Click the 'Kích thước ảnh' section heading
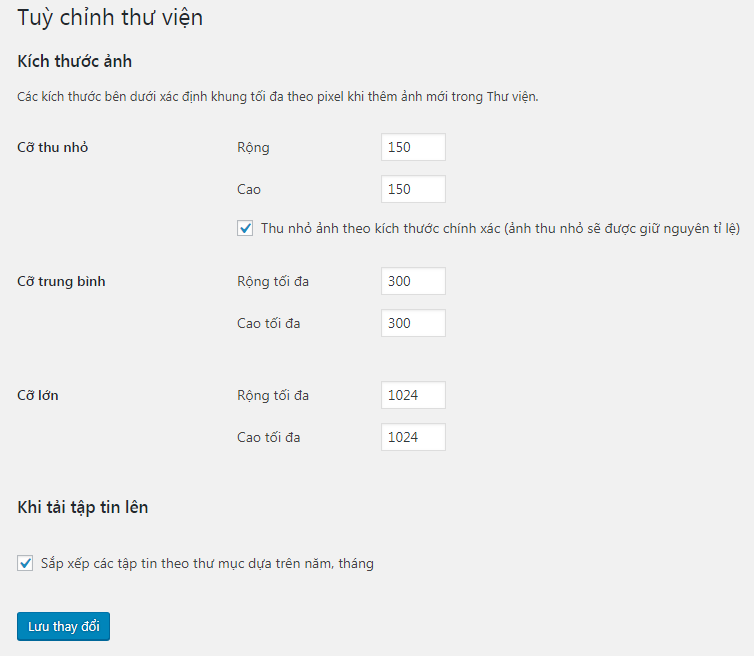The height and width of the screenshot is (656, 754). (x=75, y=61)
